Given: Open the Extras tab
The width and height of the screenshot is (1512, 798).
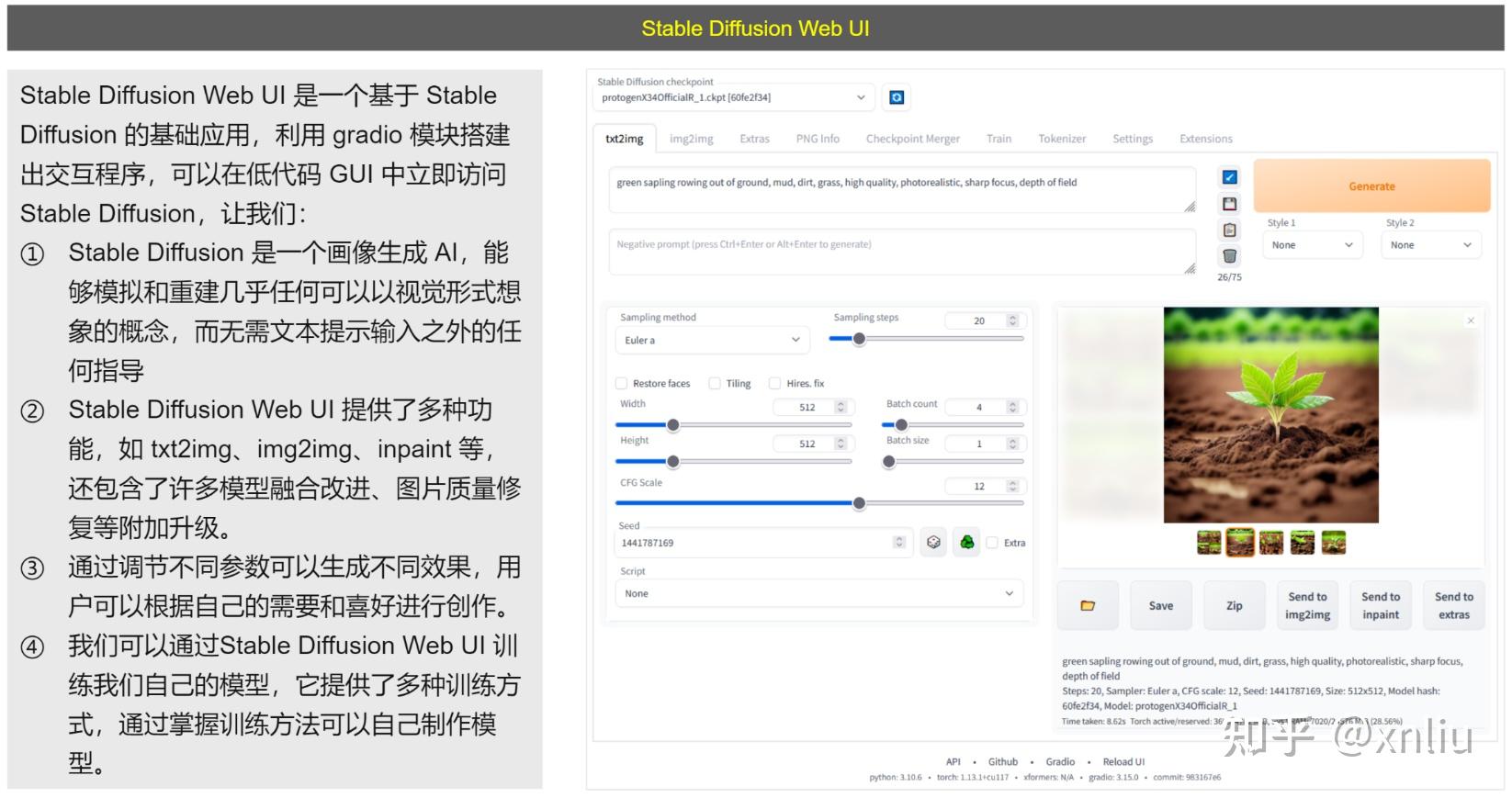Looking at the screenshot, I should coord(754,139).
